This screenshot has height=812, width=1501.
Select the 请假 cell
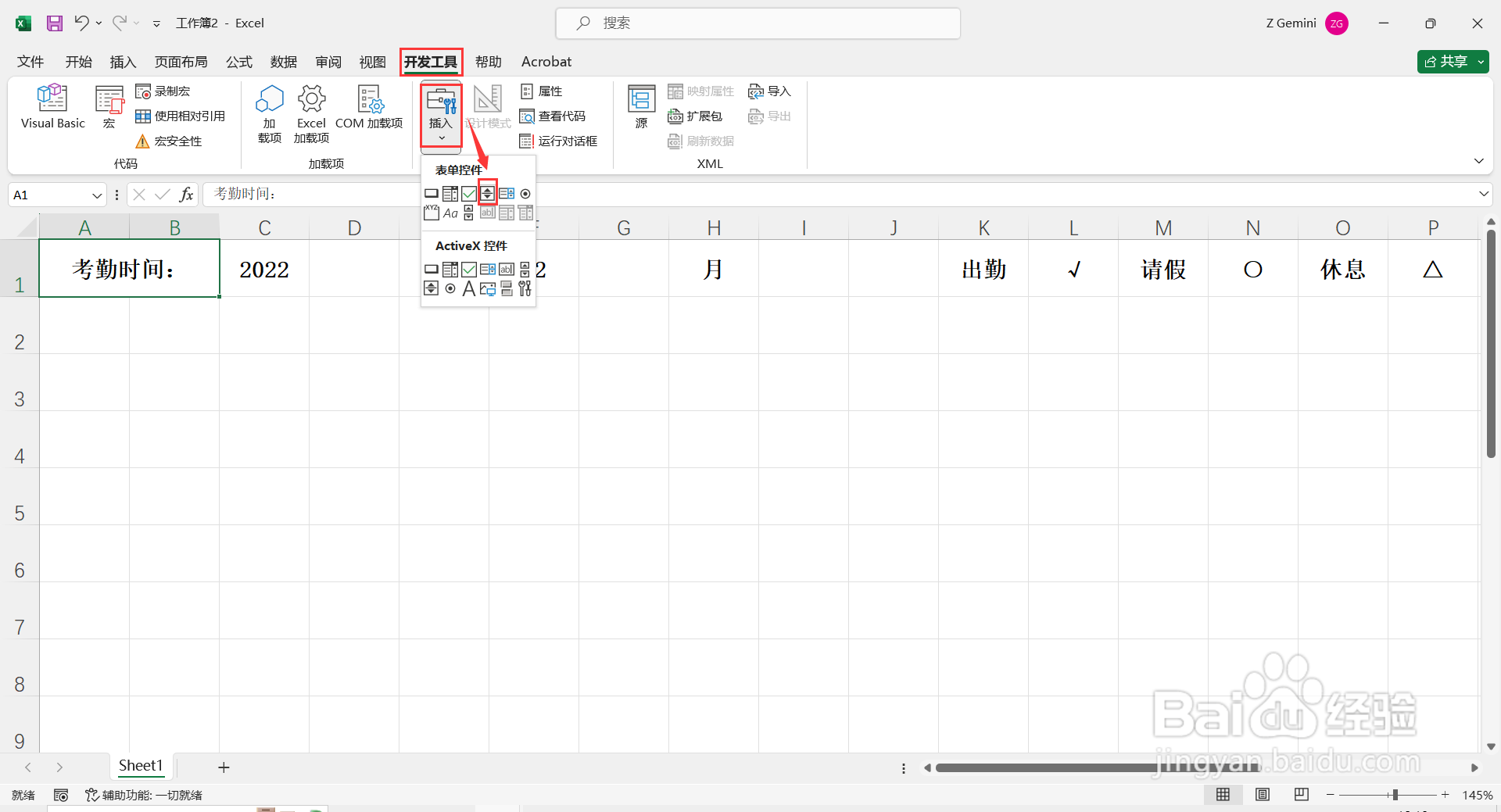pos(1163,269)
